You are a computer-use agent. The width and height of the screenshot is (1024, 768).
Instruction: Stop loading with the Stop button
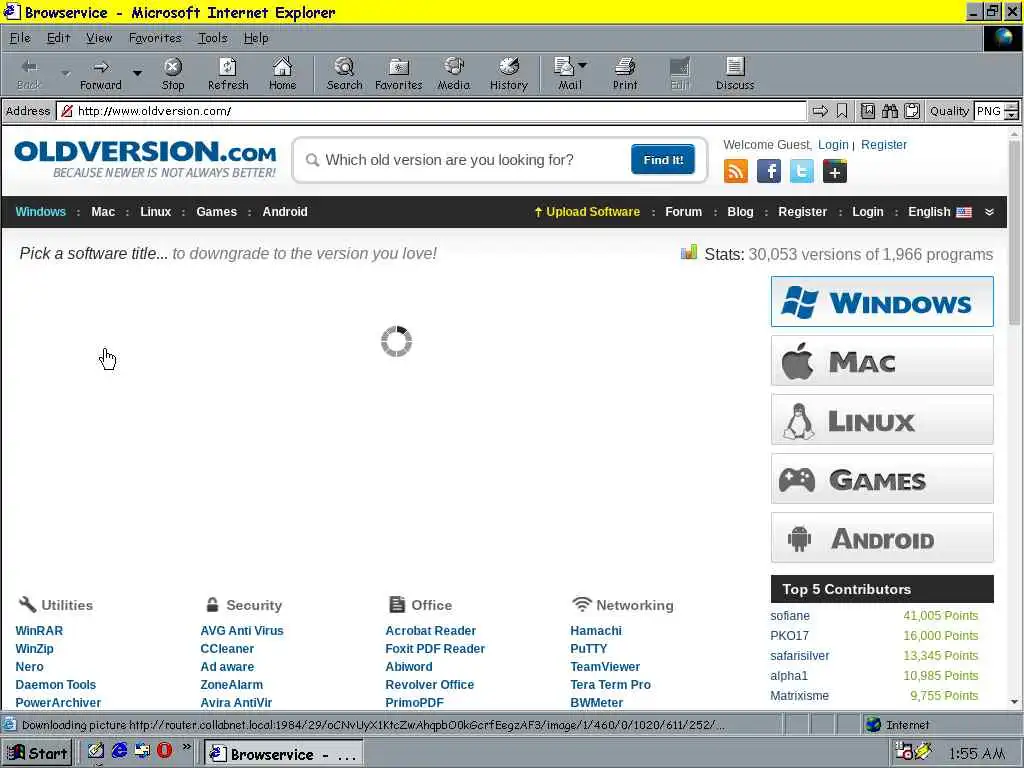[173, 74]
